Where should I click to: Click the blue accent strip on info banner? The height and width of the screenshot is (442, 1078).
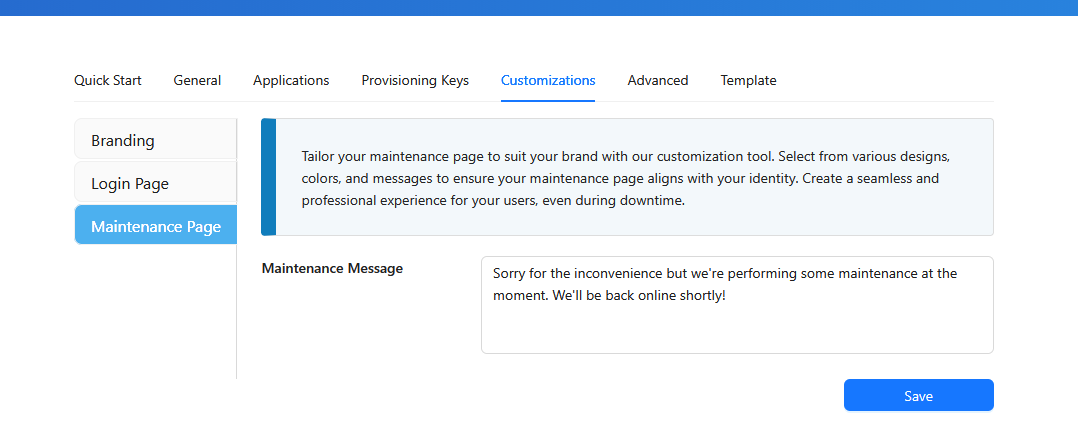(268, 177)
